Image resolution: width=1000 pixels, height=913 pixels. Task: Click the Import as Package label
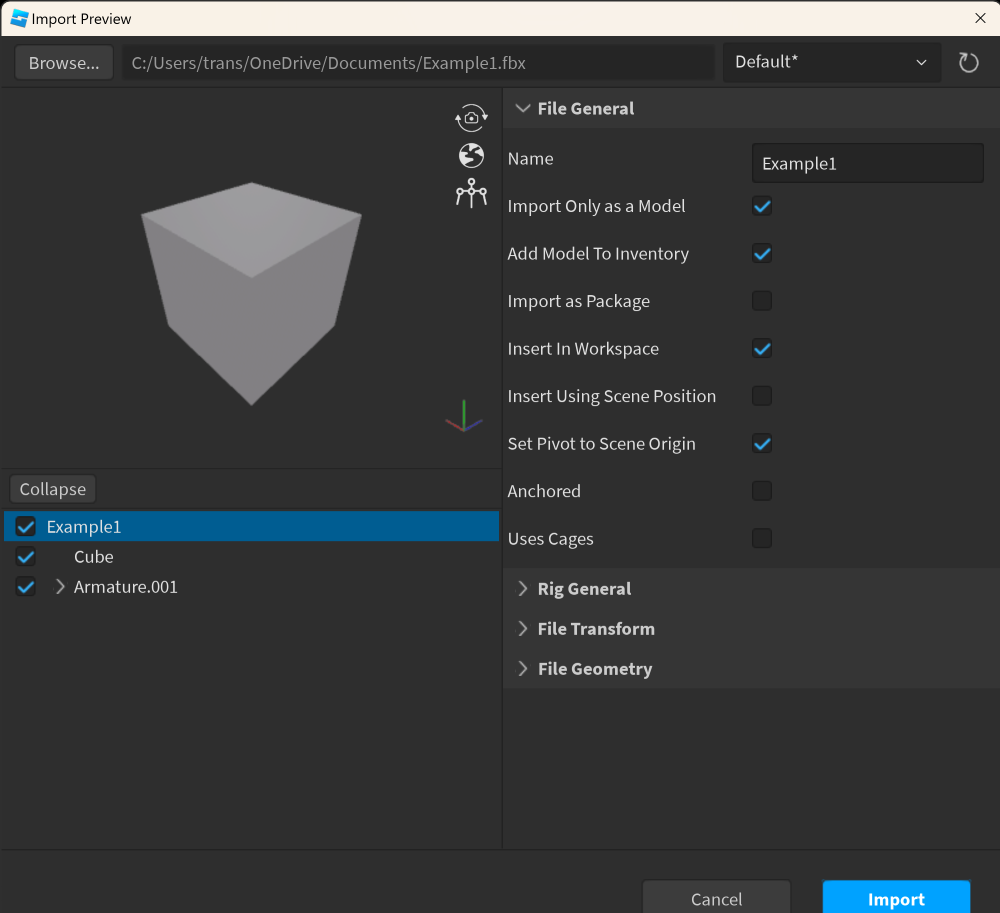coord(578,301)
